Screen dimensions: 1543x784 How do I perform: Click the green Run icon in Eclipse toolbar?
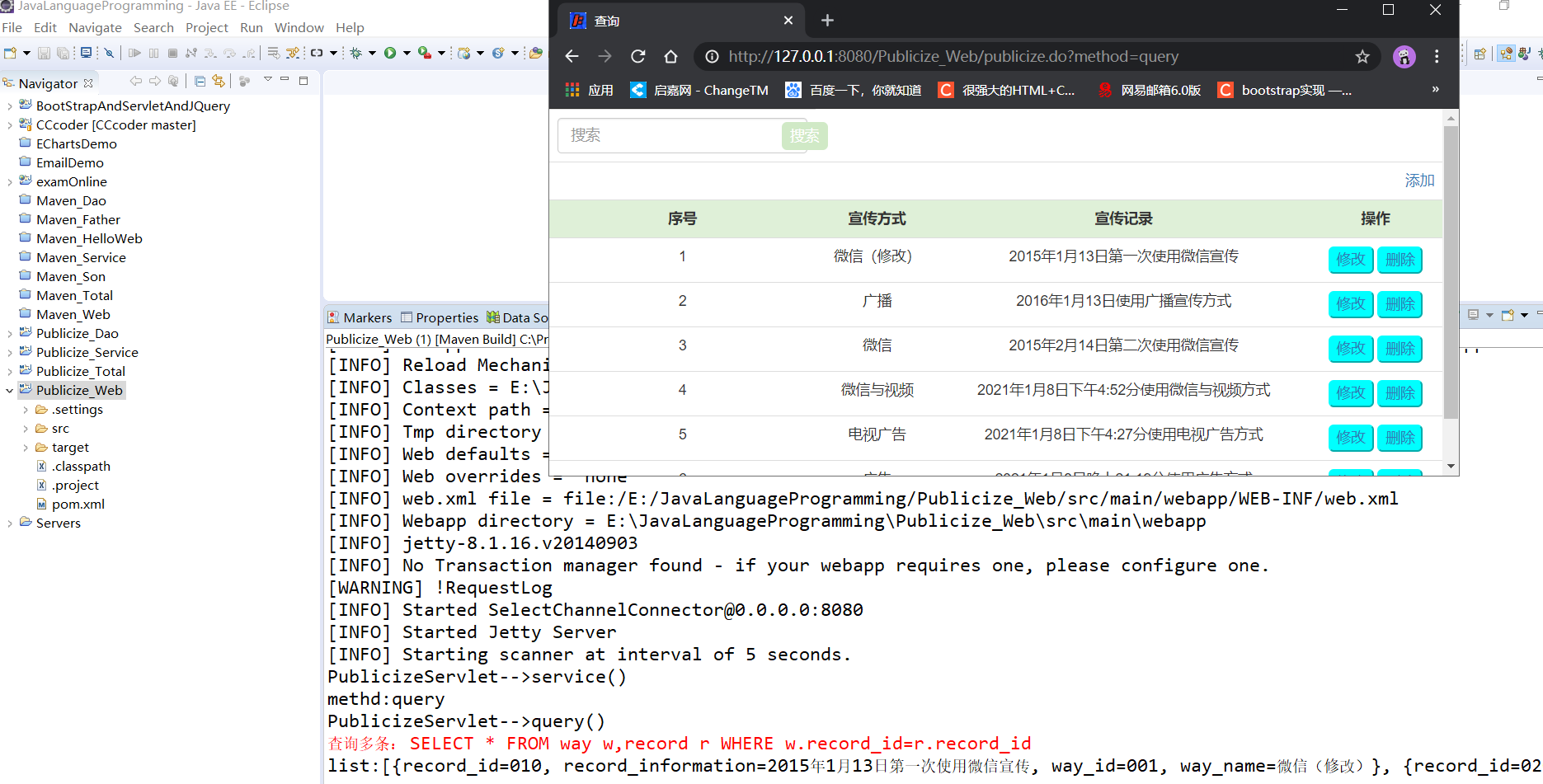click(x=390, y=53)
